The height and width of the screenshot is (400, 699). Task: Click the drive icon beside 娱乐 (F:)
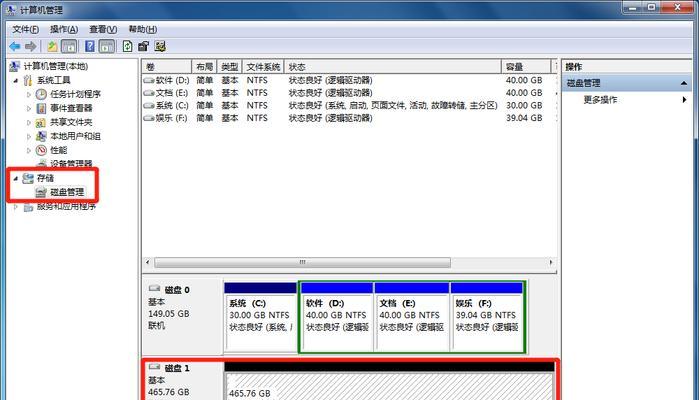tap(149, 118)
